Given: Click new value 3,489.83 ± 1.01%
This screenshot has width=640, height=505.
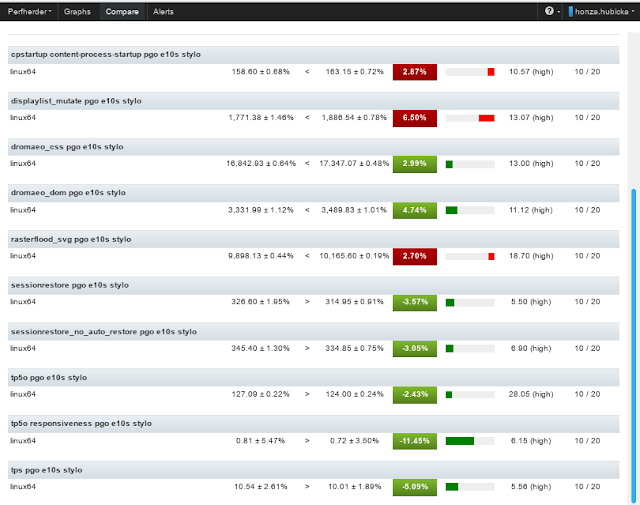Looking at the screenshot, I should [x=354, y=210].
